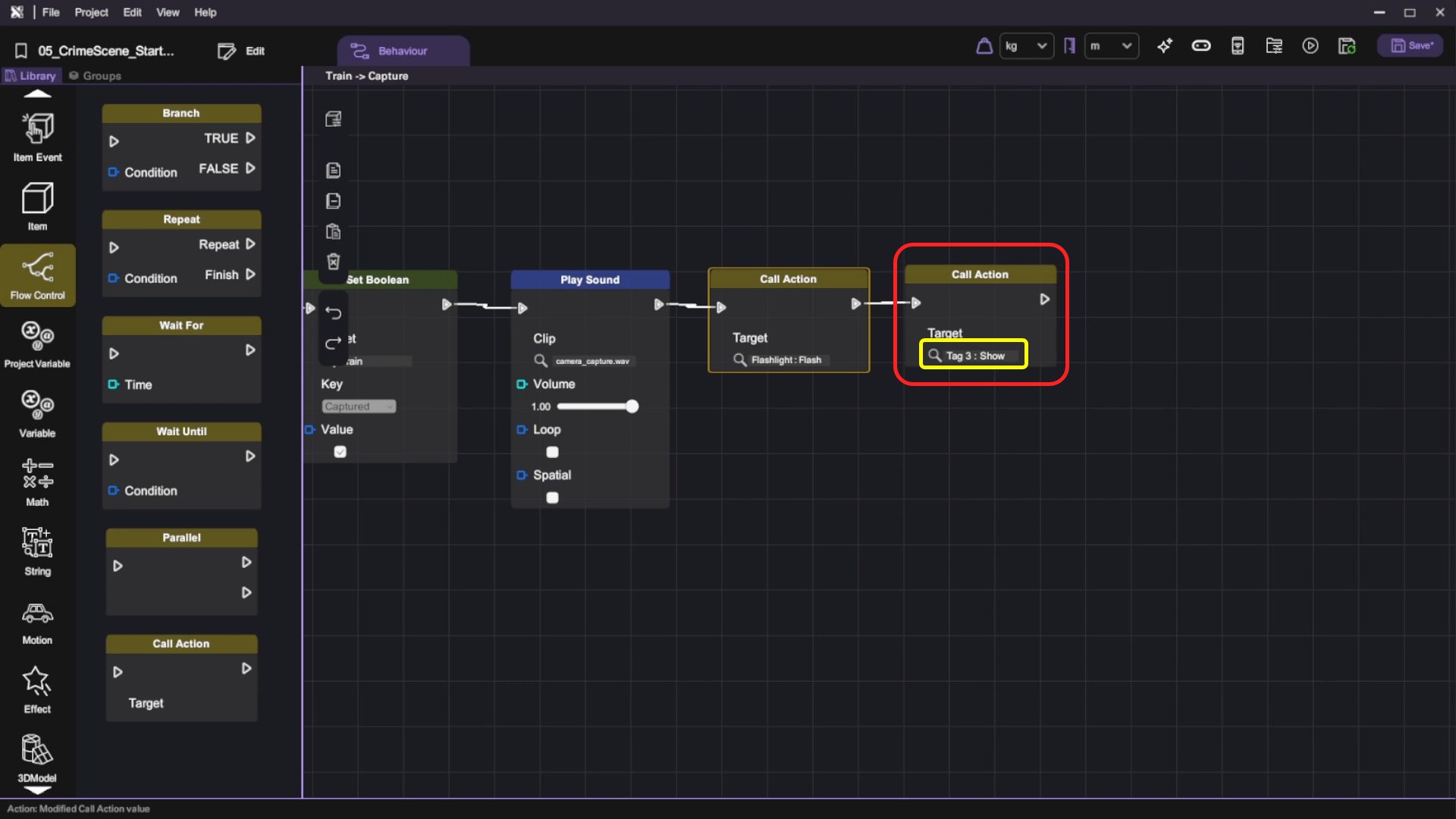The width and height of the screenshot is (1456, 819).
Task: Click the undo arrow icon
Action: (x=333, y=312)
